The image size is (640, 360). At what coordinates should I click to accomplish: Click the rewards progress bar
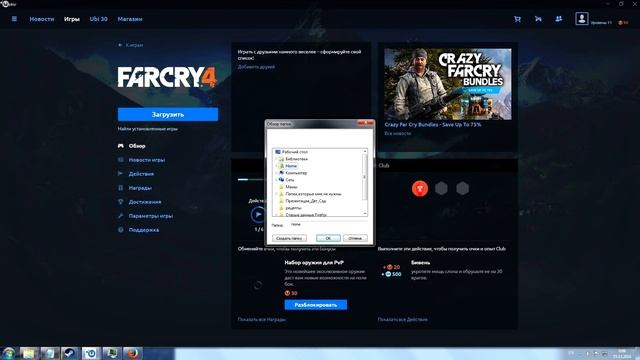(x=251, y=180)
